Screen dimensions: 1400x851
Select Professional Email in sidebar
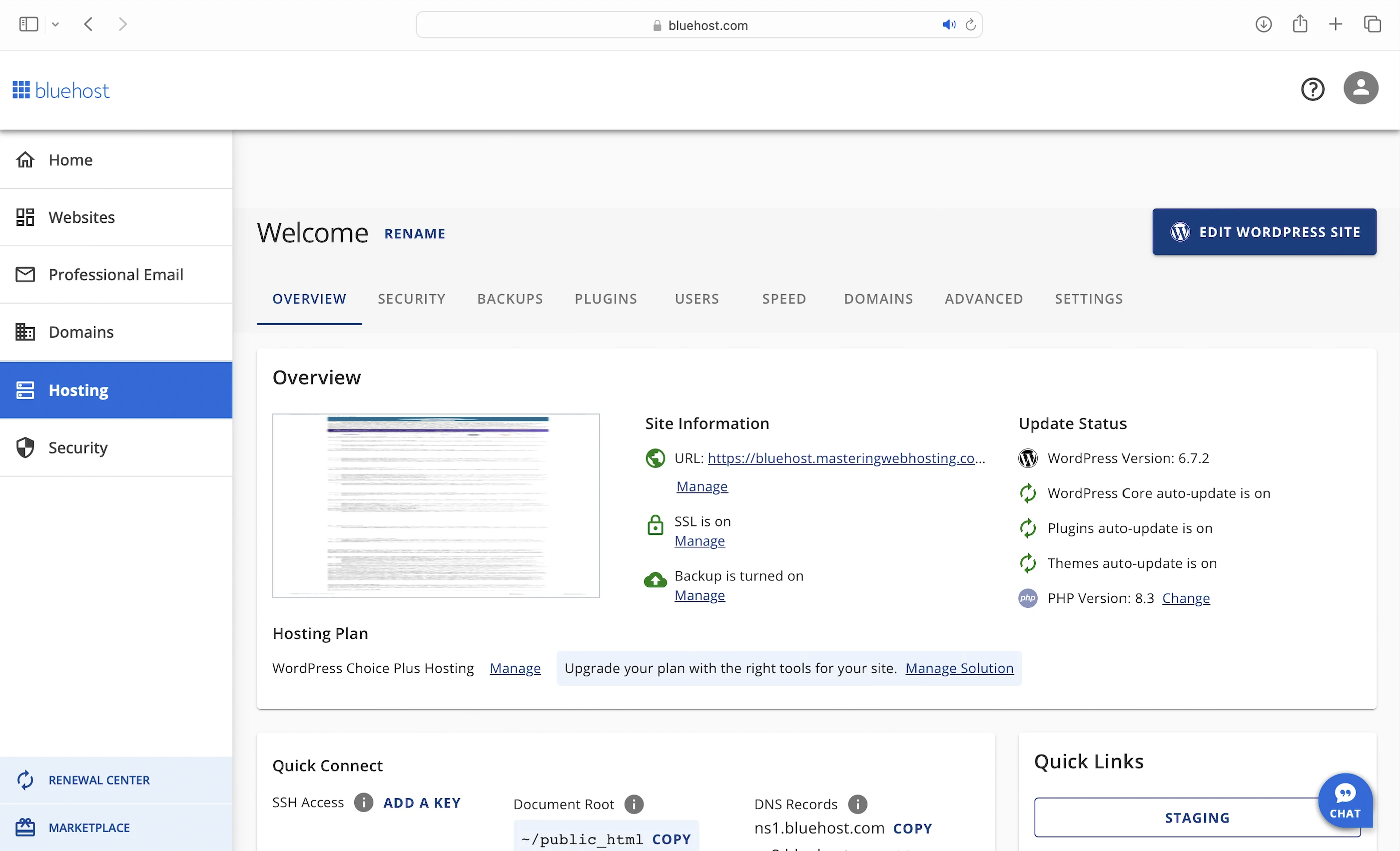[x=116, y=274]
